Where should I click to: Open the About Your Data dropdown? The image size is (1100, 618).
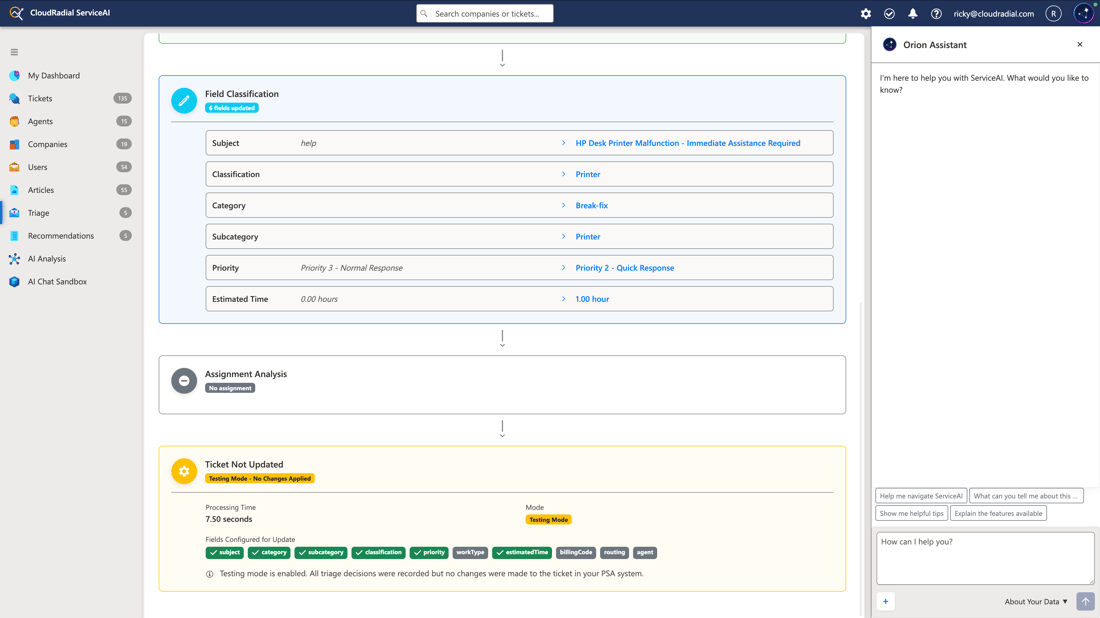coord(1036,601)
